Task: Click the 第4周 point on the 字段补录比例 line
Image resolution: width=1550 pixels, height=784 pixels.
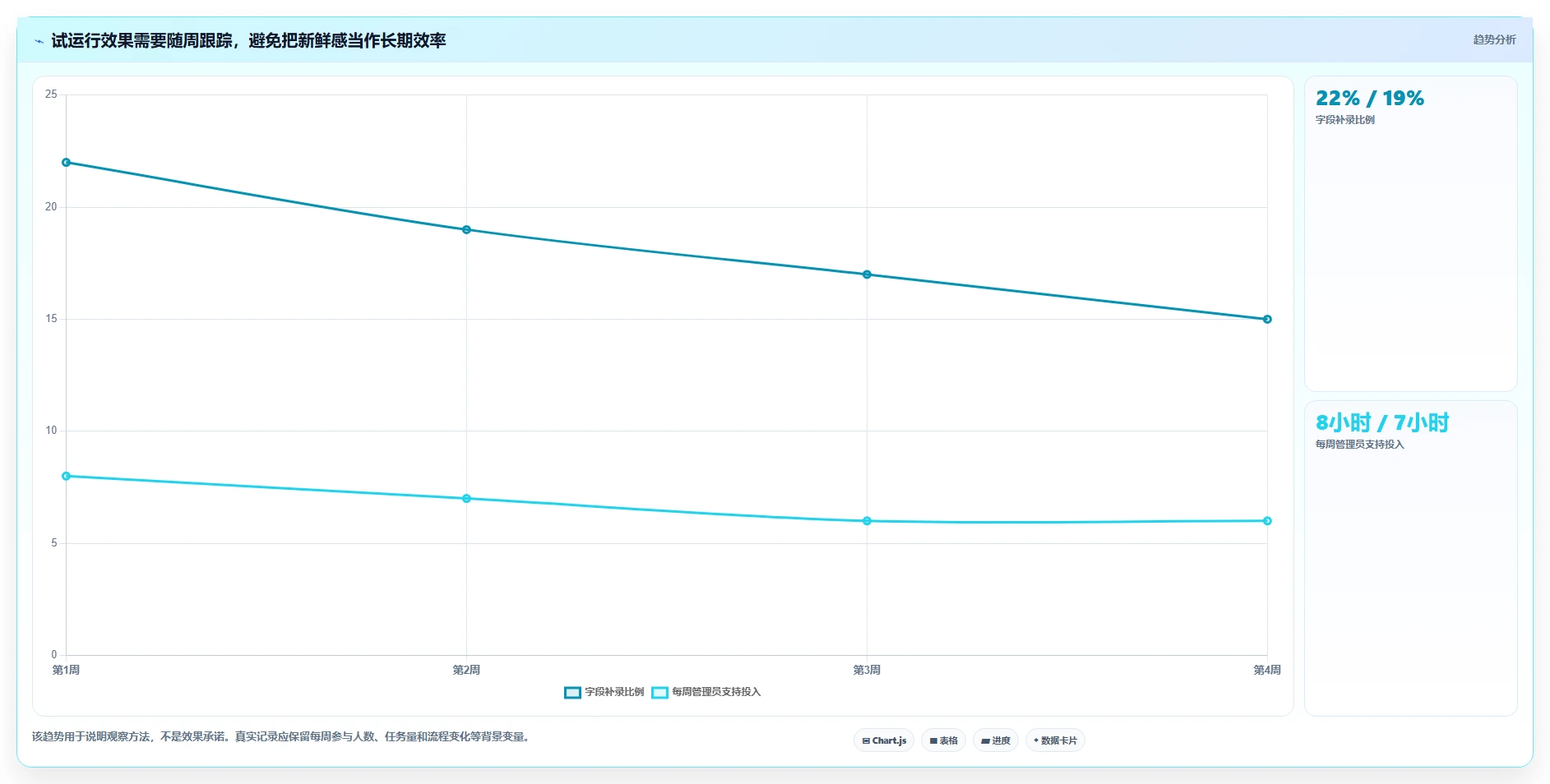Action: 1267,320
